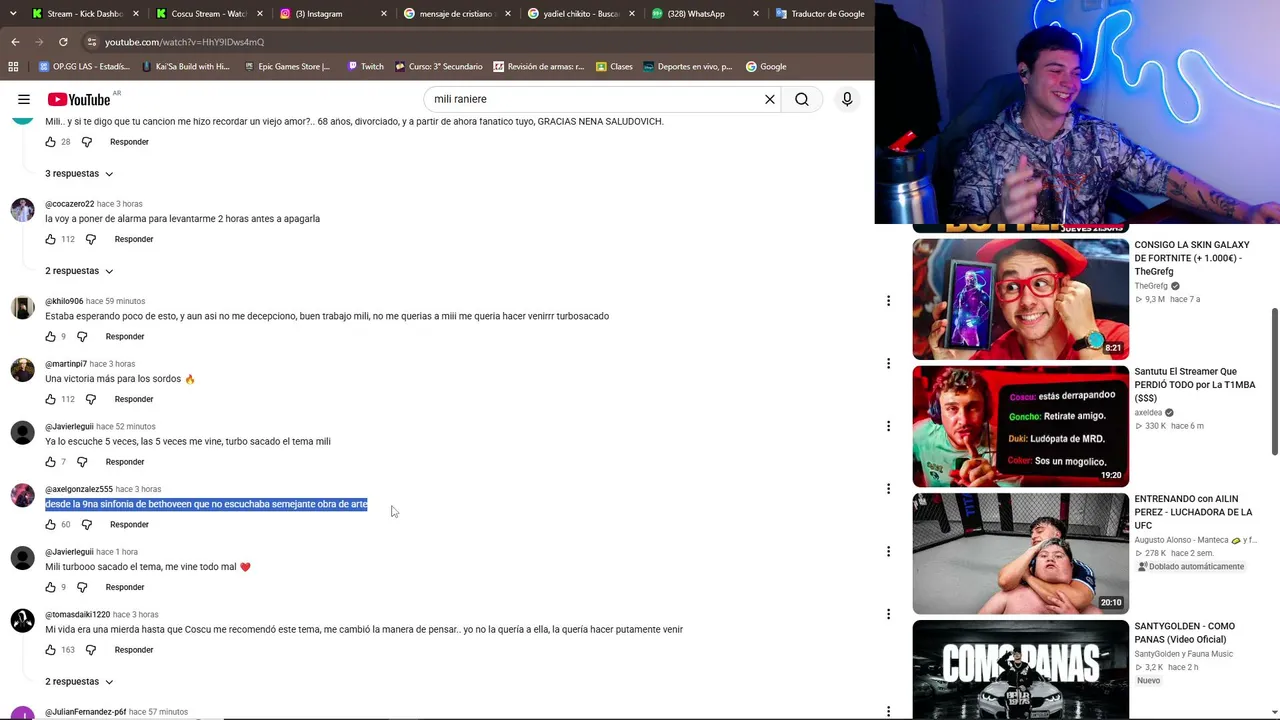Open @JulianFernandez-p6f channel link
Image resolution: width=1280 pixels, height=720 pixels.
point(85,712)
